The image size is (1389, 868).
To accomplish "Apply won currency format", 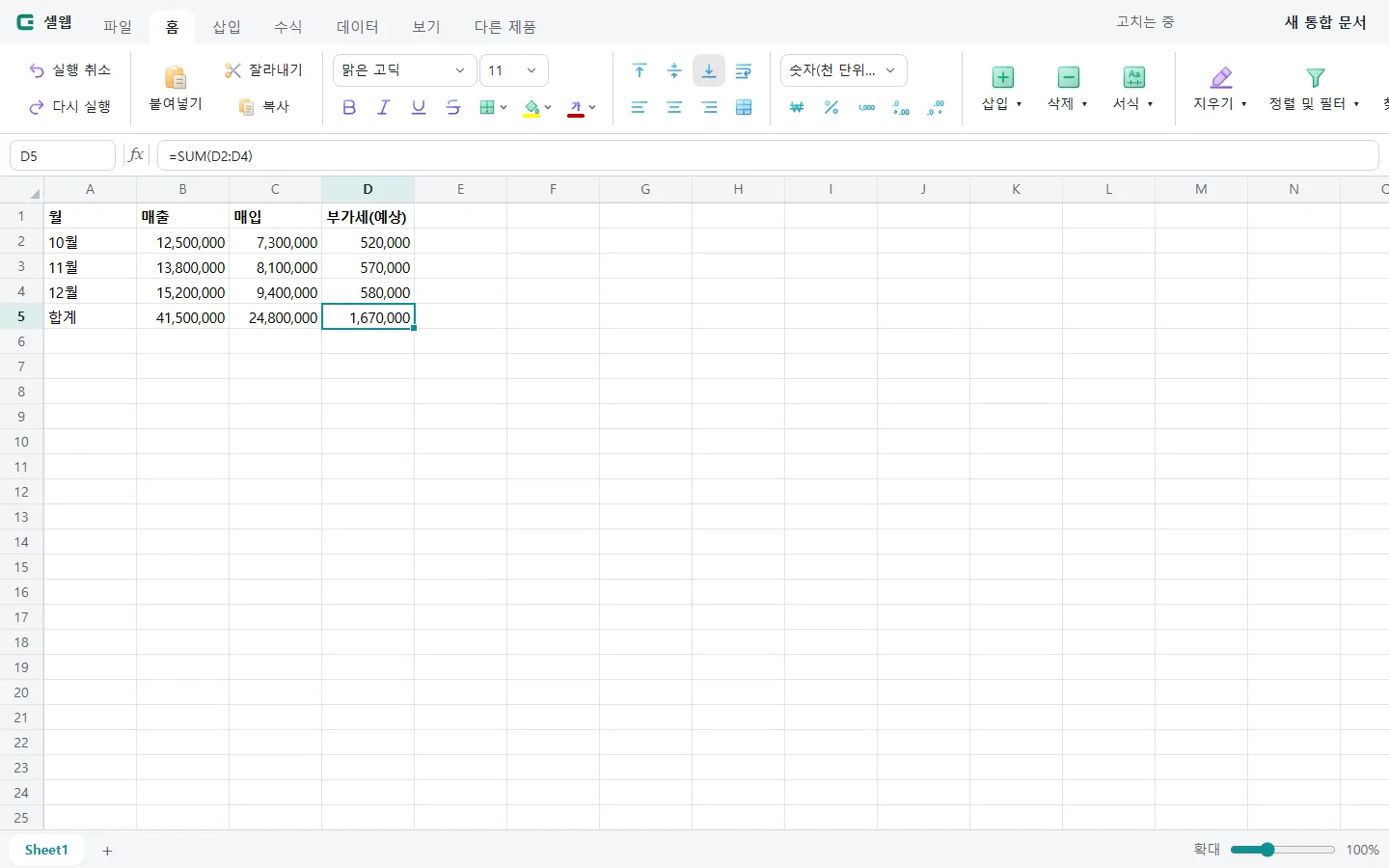I will point(797,108).
